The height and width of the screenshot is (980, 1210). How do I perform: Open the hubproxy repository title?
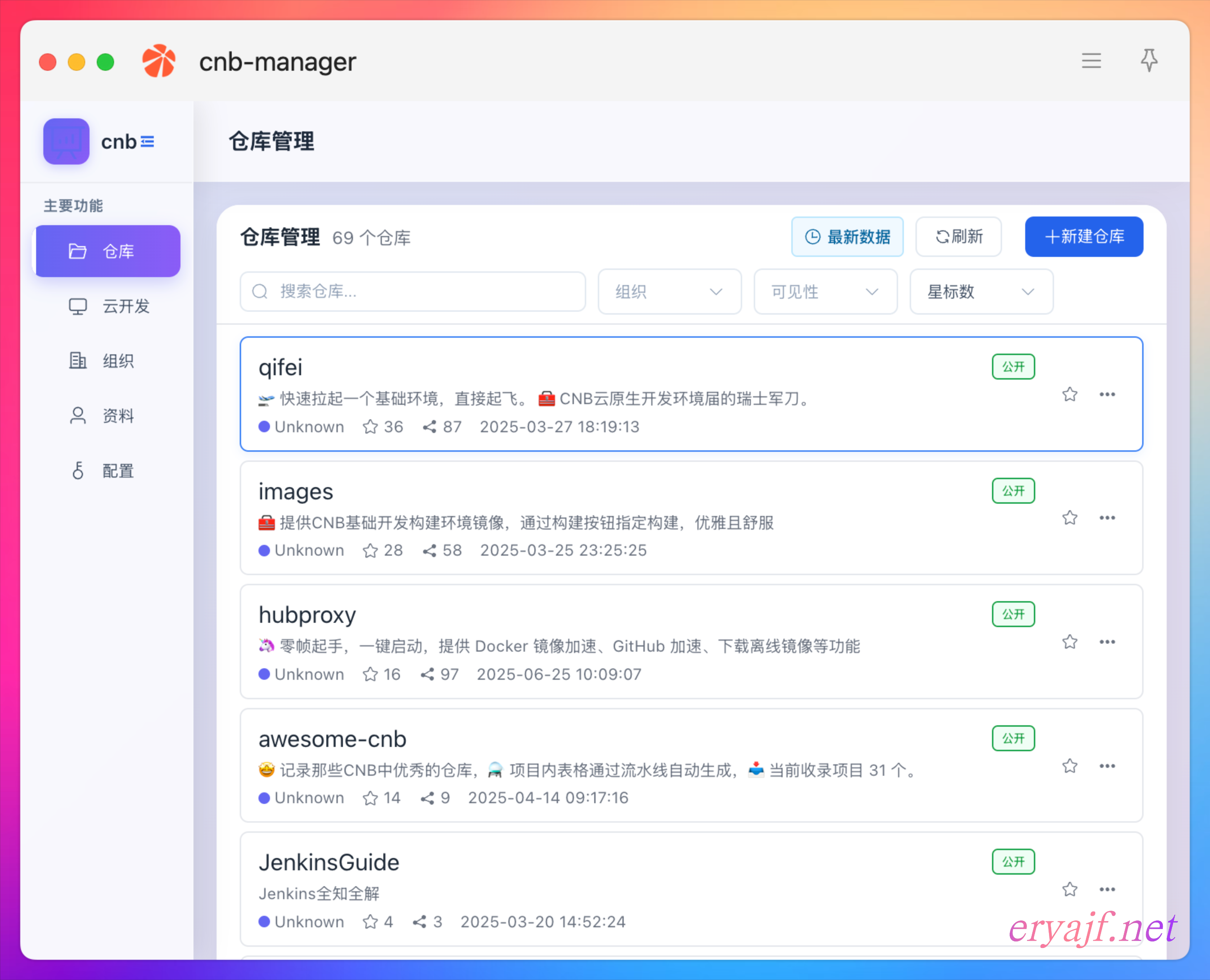(x=307, y=616)
